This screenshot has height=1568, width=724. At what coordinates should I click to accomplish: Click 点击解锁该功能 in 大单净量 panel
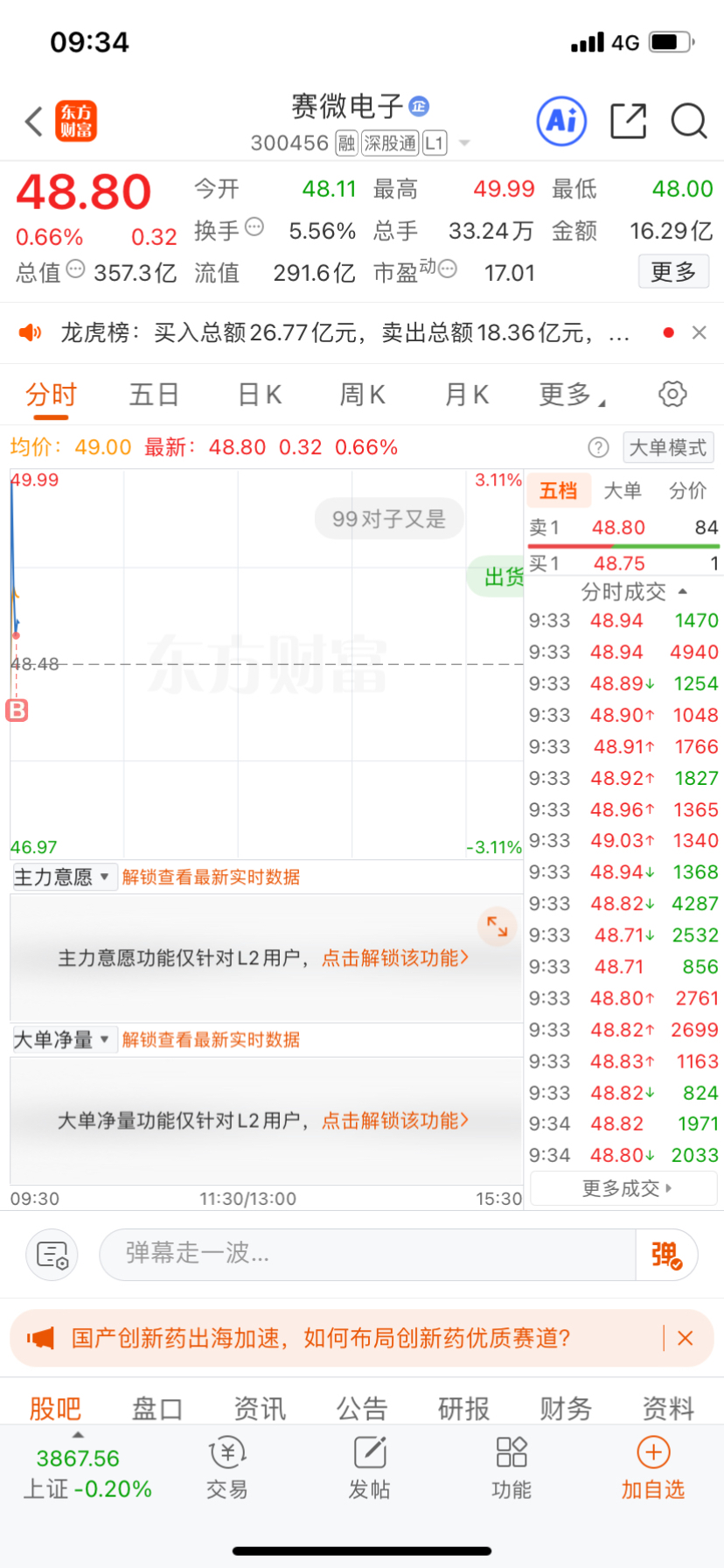pos(395,1120)
